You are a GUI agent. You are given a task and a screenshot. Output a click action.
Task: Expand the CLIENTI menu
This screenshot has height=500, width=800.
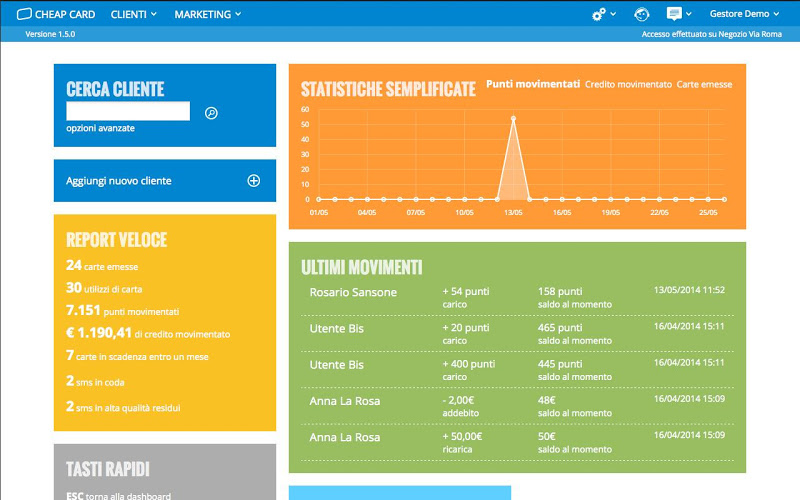(134, 14)
